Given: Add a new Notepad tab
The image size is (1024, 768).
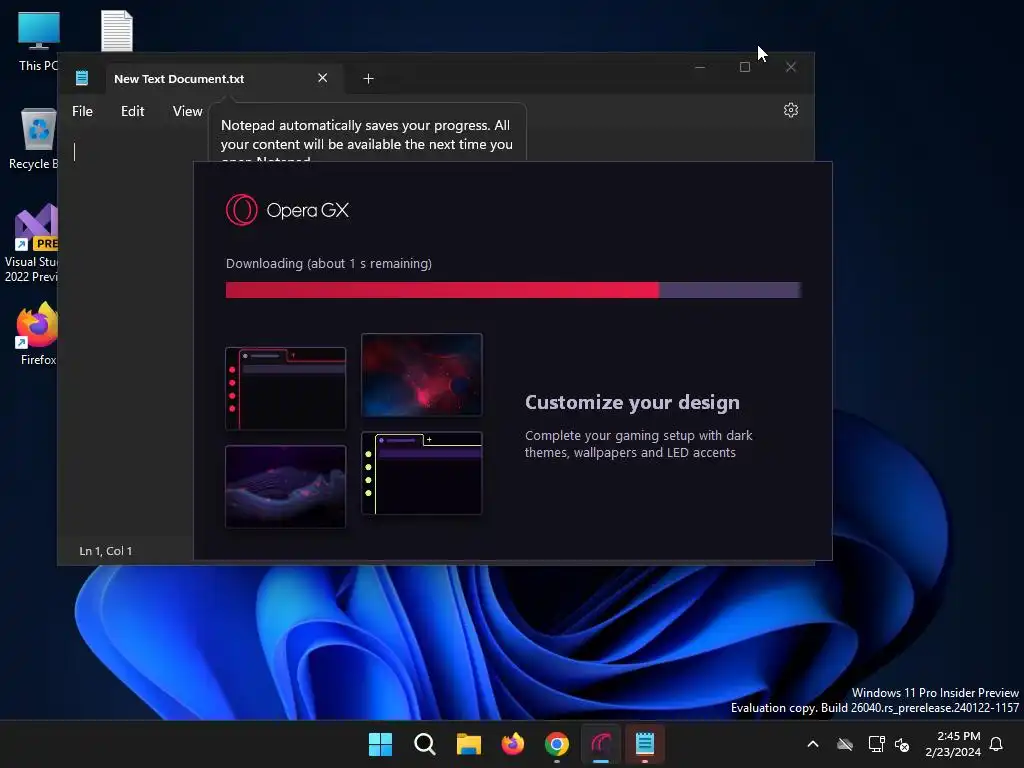Looking at the screenshot, I should [x=368, y=78].
